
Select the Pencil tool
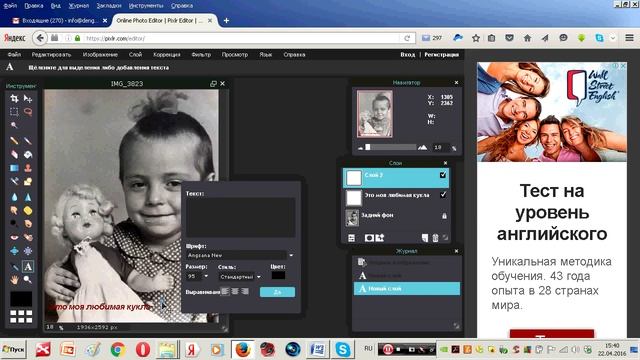14,141
